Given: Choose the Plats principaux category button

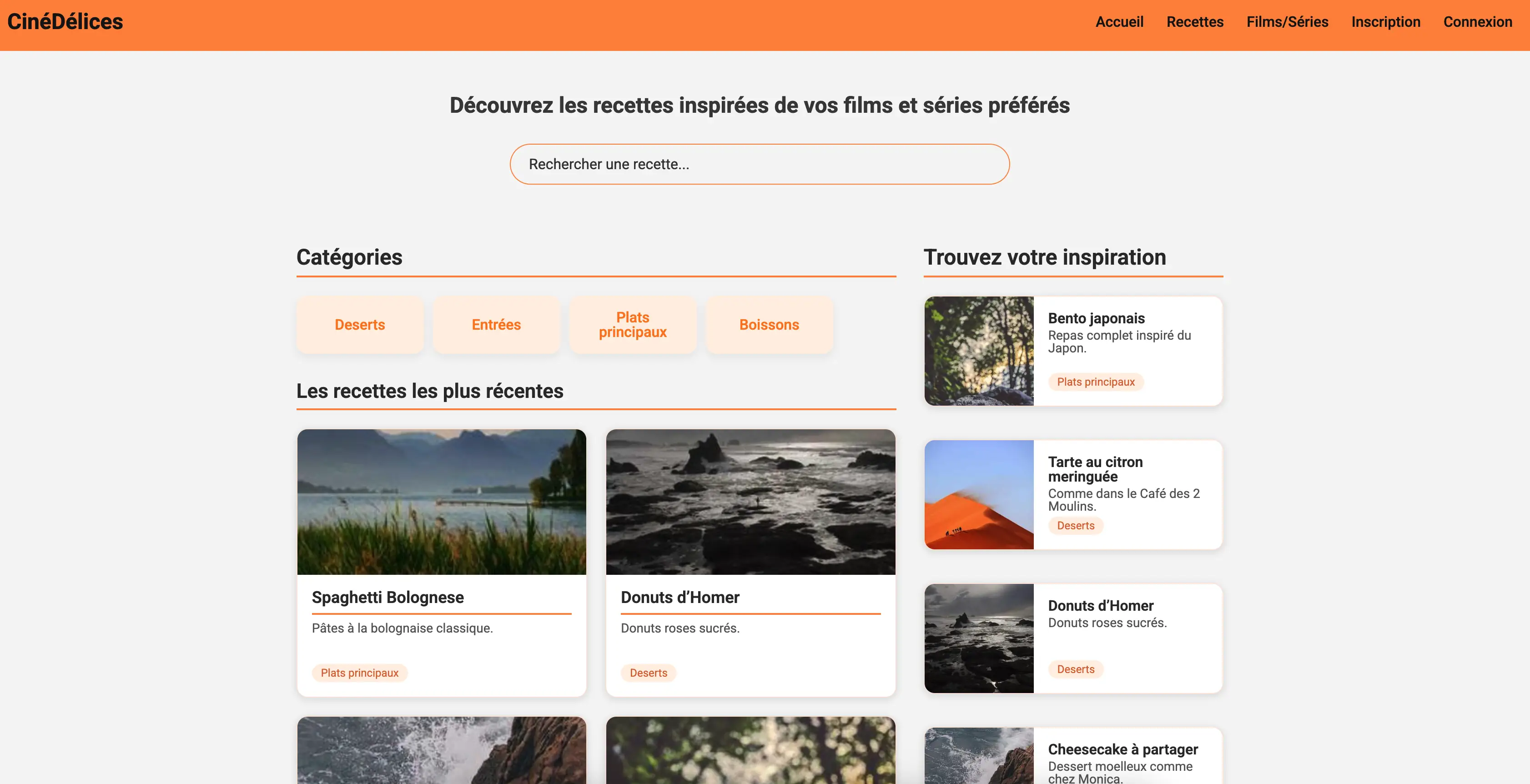Looking at the screenshot, I should tap(633, 325).
